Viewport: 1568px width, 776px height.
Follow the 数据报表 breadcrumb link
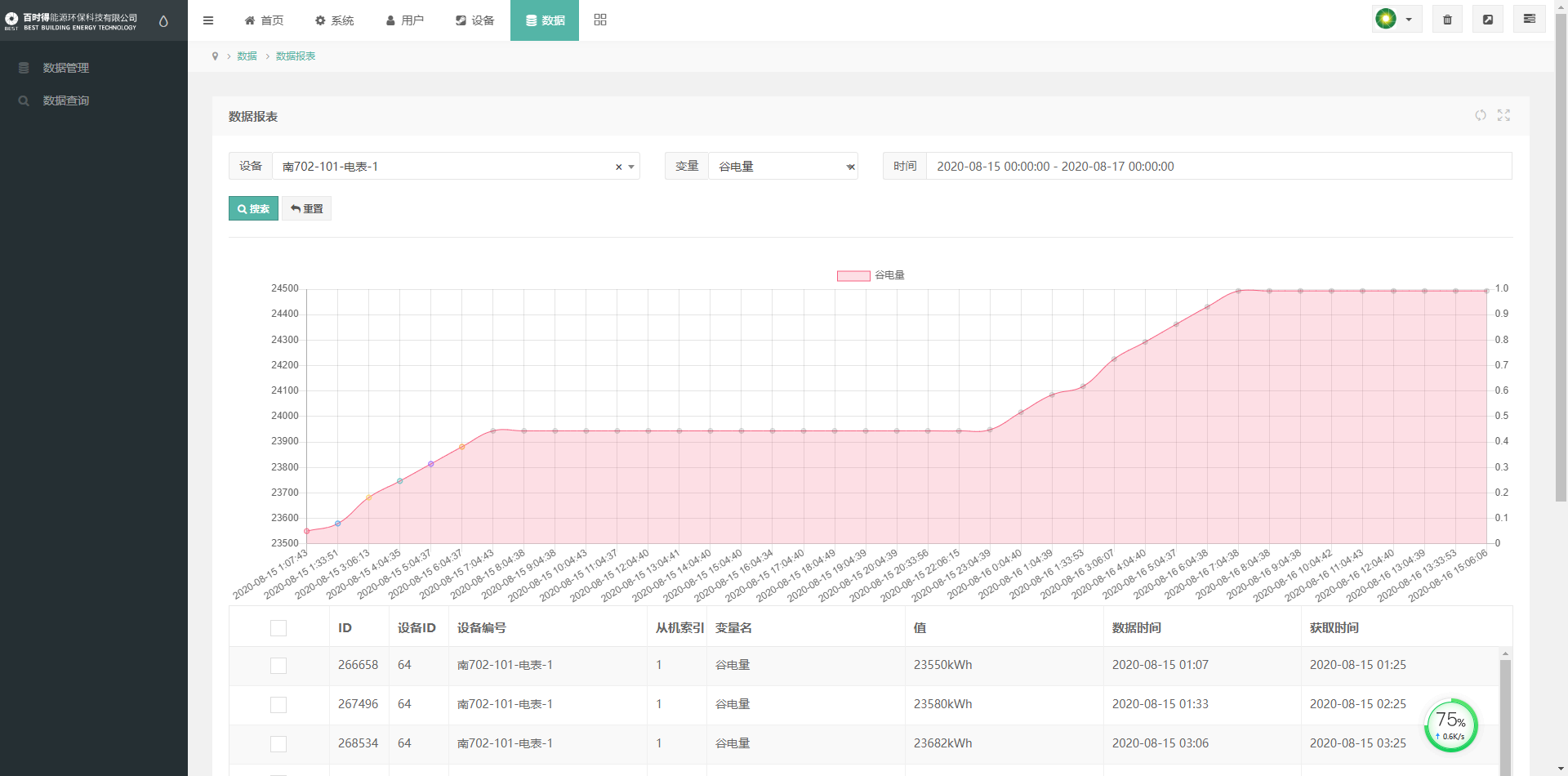[x=296, y=56]
